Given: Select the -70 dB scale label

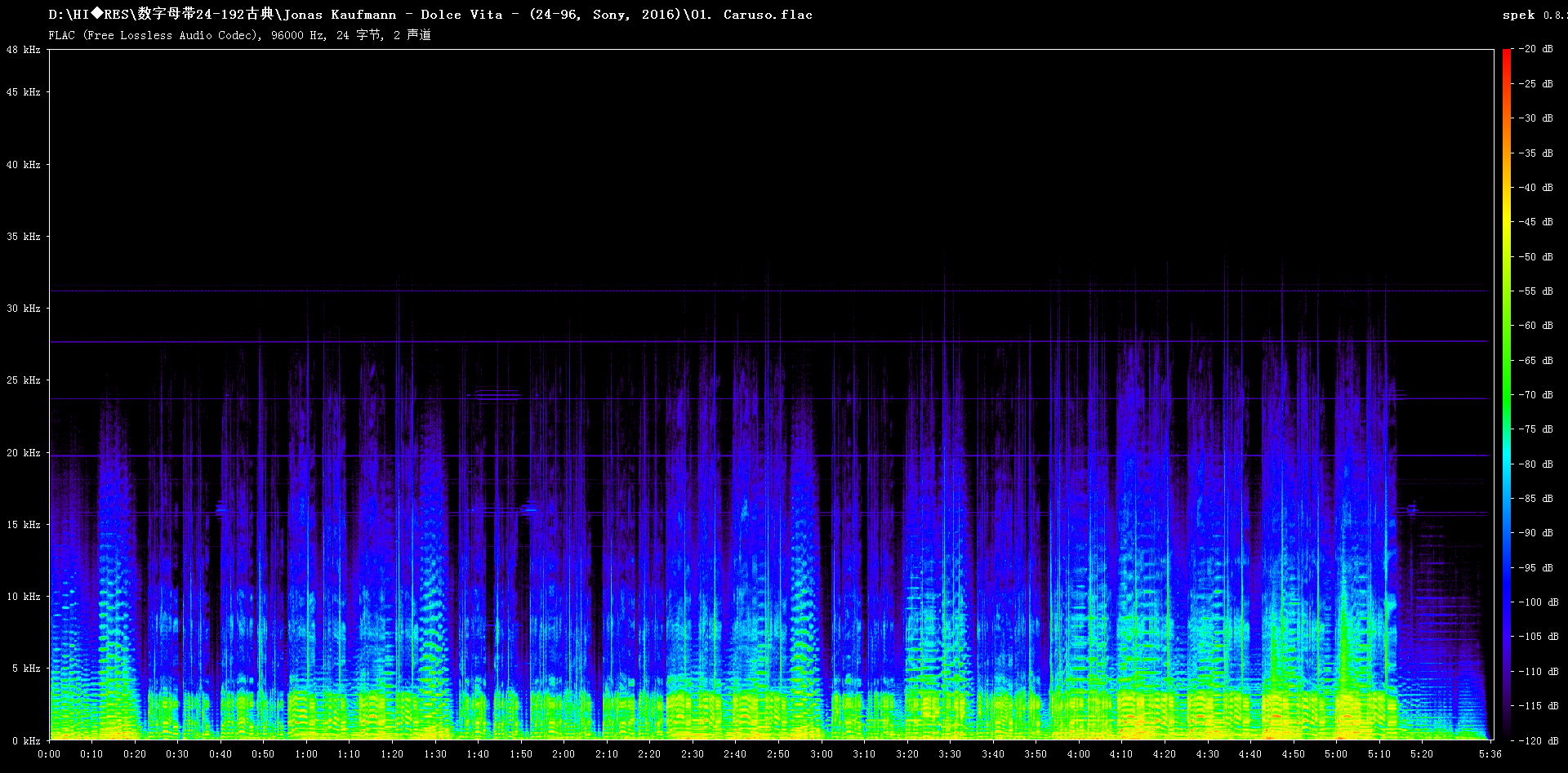Looking at the screenshot, I should (x=1536, y=395).
